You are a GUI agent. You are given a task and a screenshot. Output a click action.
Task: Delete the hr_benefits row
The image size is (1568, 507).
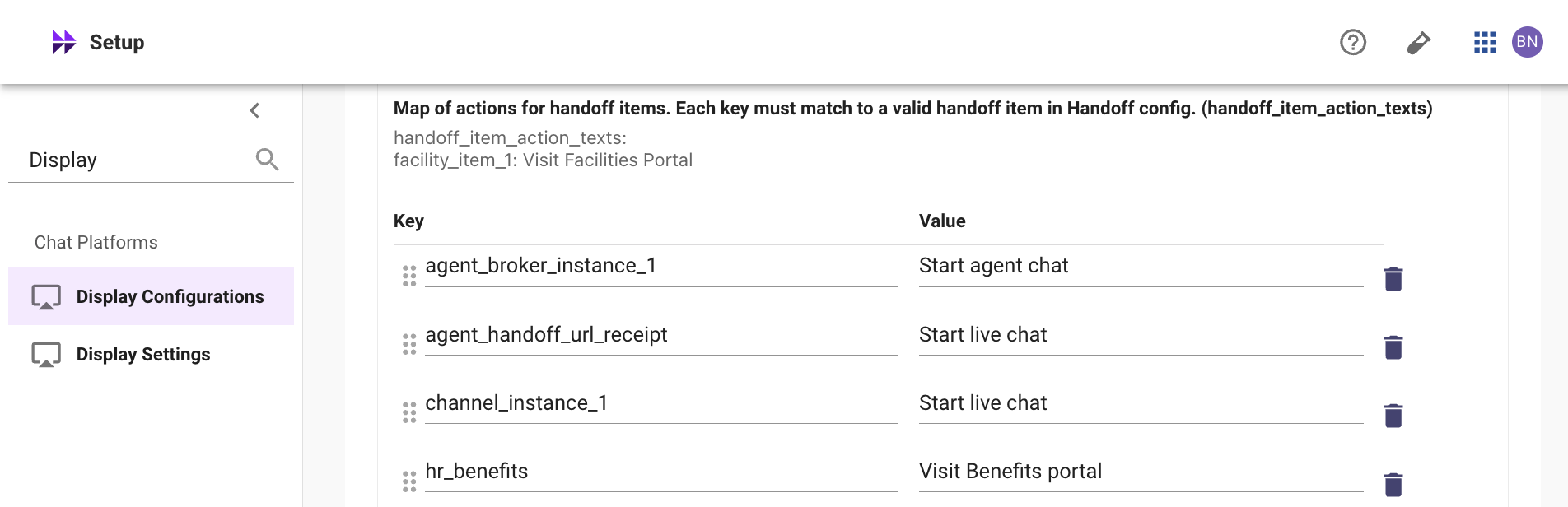coord(1393,484)
